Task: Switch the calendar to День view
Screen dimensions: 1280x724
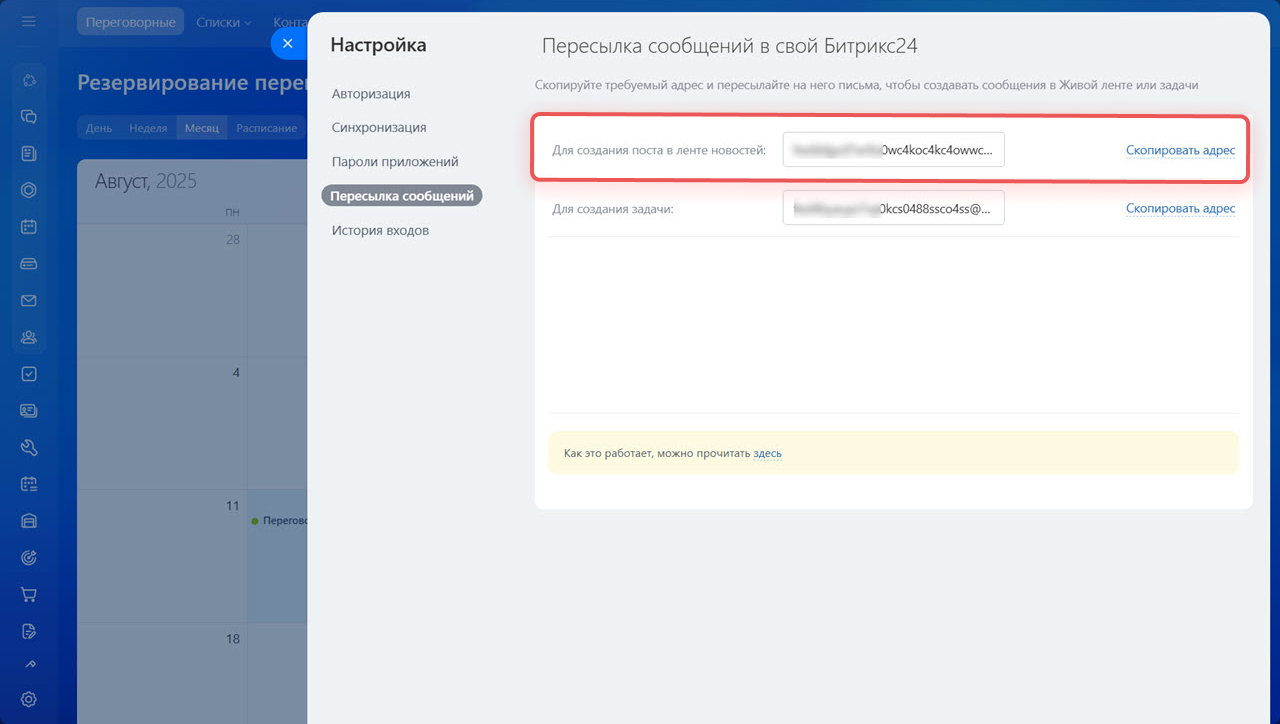Action: [x=99, y=128]
